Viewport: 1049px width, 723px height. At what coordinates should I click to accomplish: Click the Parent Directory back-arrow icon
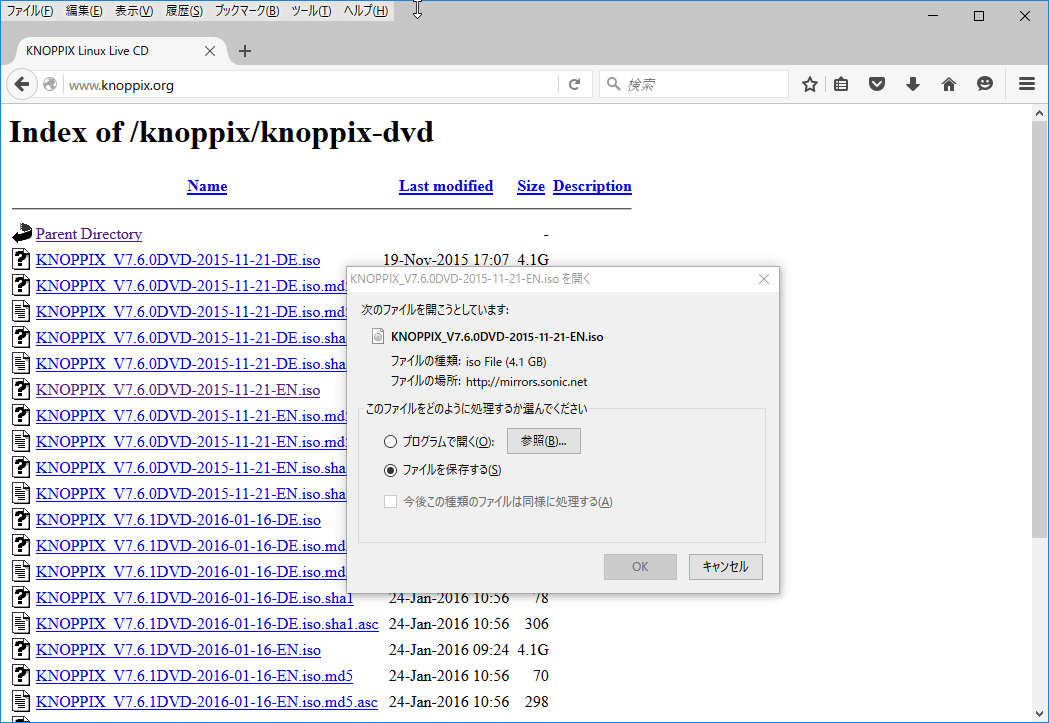pyautogui.click(x=22, y=233)
